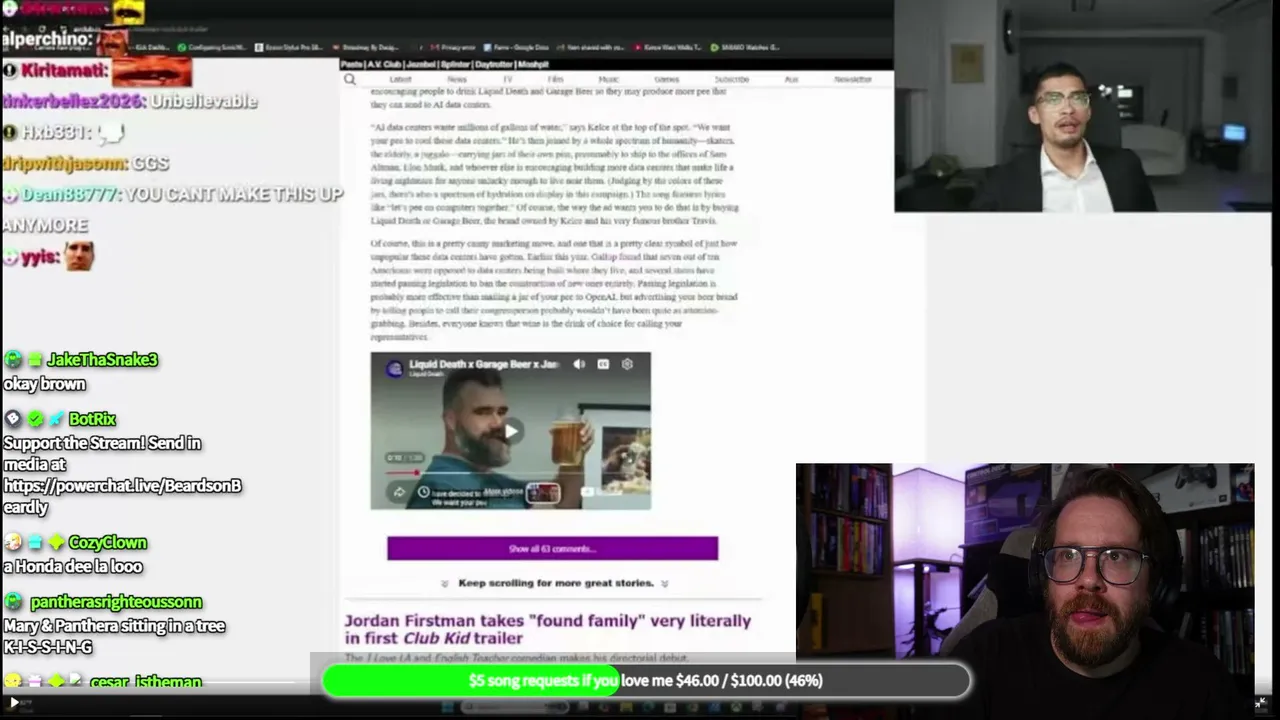Open the Music section
1280x720 pixels.
coord(608,79)
